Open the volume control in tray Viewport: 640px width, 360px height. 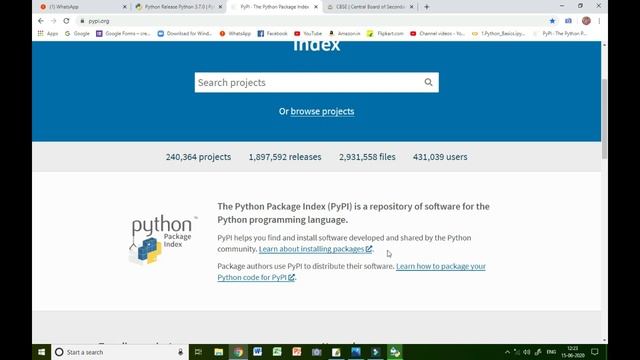[x=527, y=352]
